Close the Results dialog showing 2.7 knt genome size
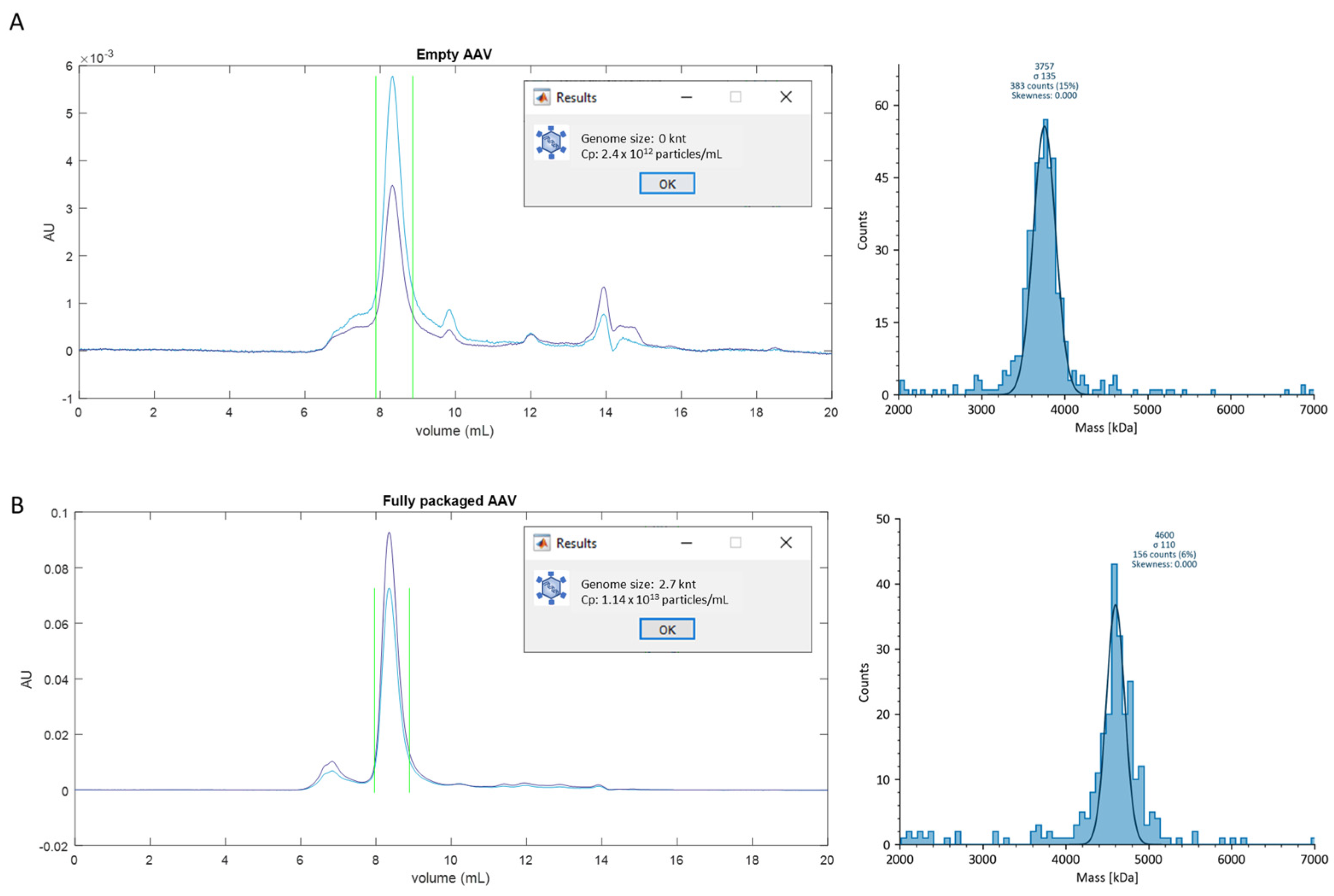This screenshot has height=896, width=1334. [x=785, y=543]
